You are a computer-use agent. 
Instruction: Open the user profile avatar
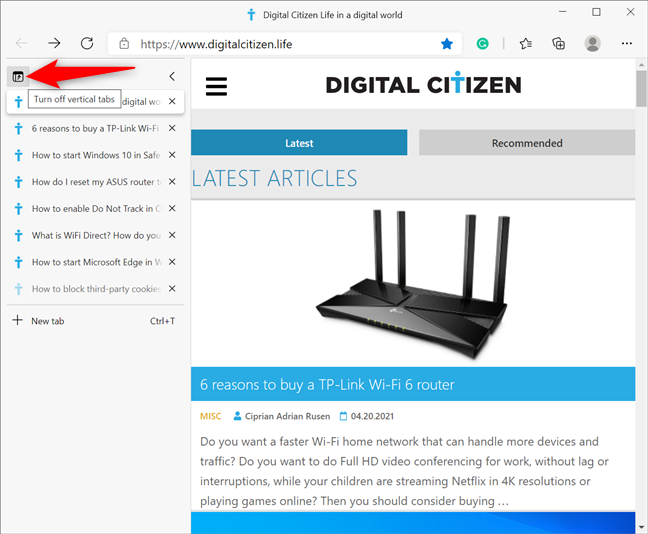point(593,43)
